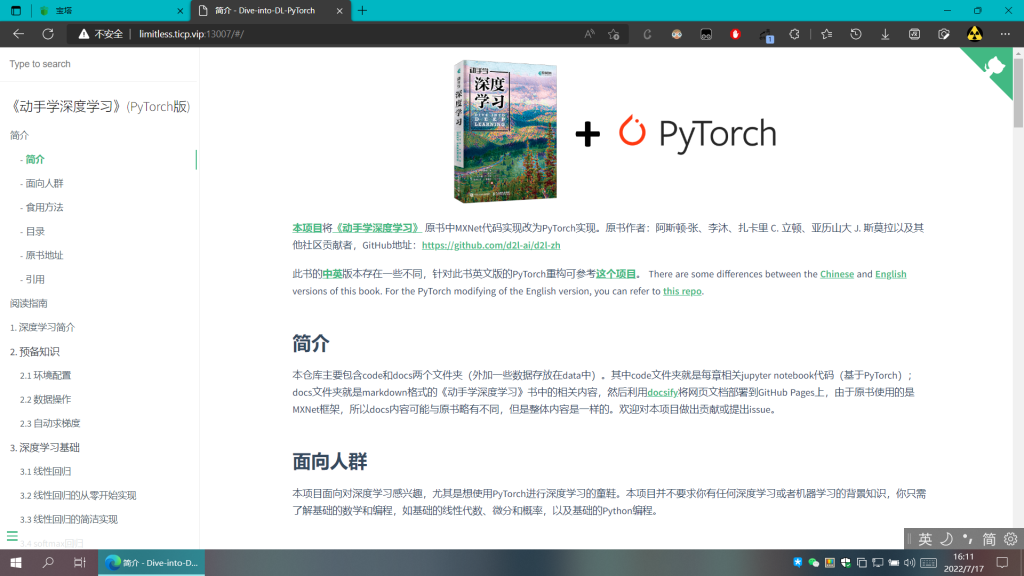Open sidebar section 简介 heading
This screenshot has width=1024, height=576.
tap(20, 135)
